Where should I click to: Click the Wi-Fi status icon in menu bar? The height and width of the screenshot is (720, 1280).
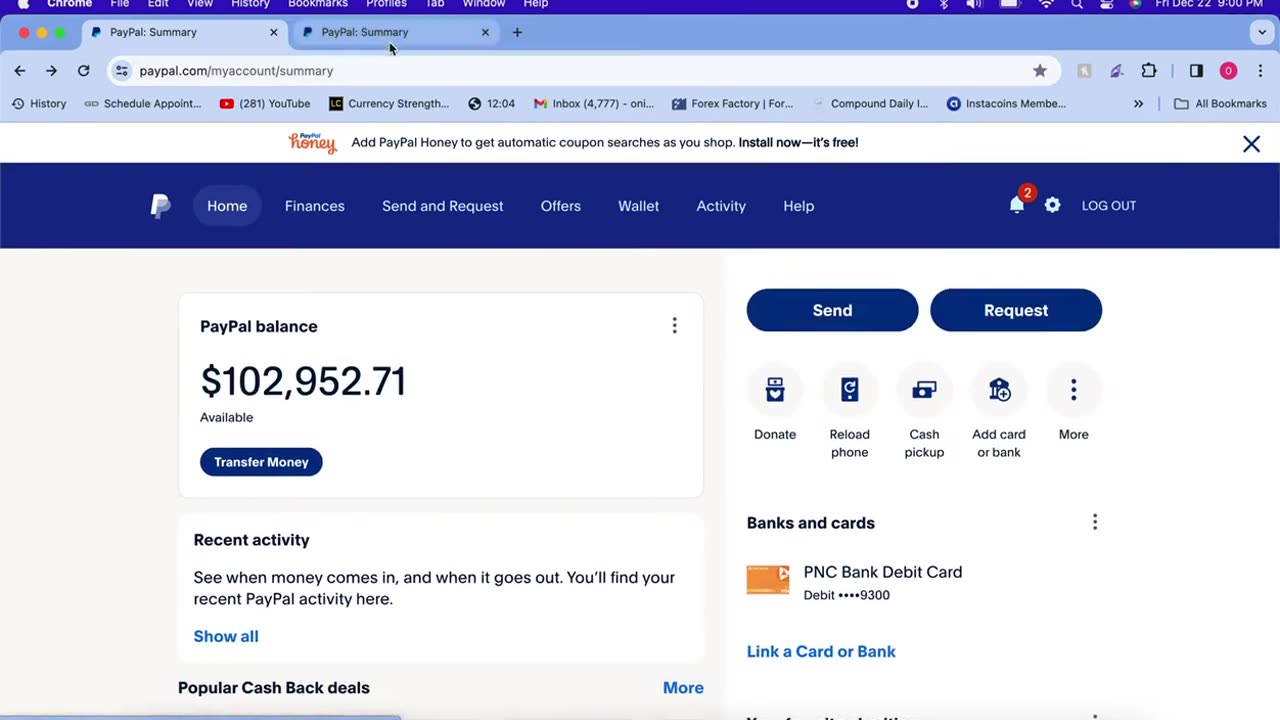[1046, 4]
